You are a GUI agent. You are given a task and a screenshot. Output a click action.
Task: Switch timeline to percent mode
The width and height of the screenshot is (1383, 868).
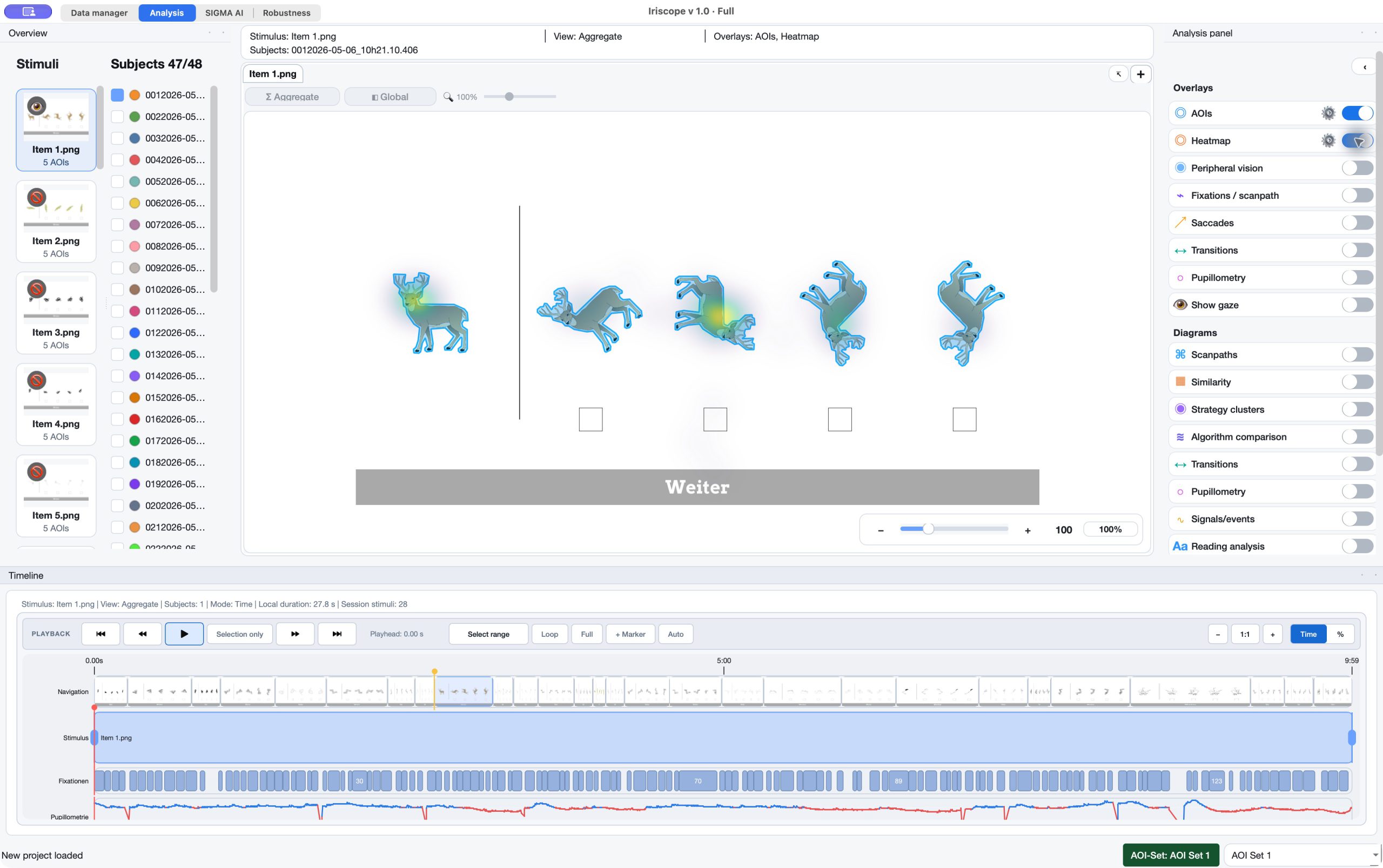(1340, 634)
